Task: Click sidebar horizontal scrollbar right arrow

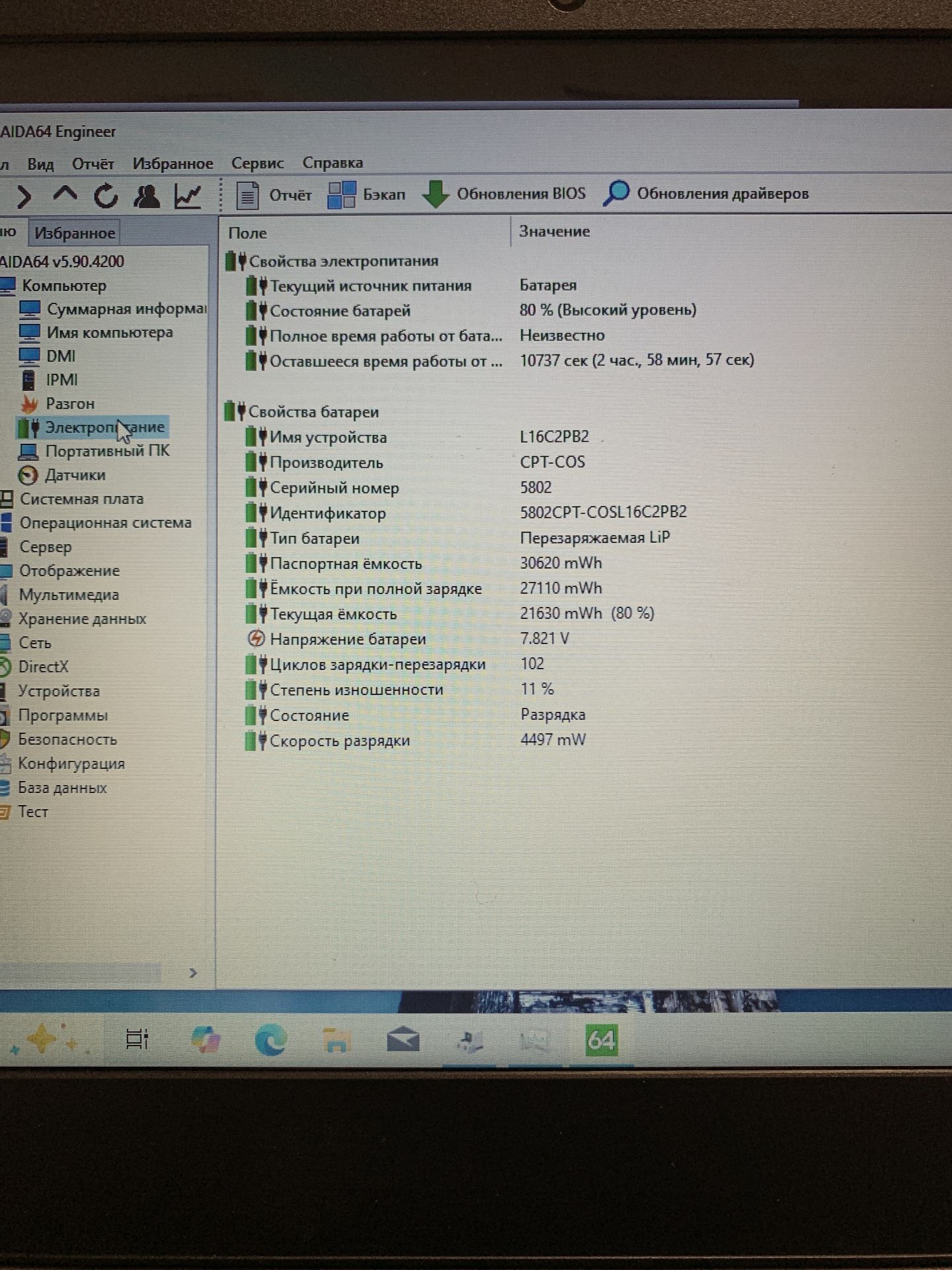Action: [x=193, y=972]
